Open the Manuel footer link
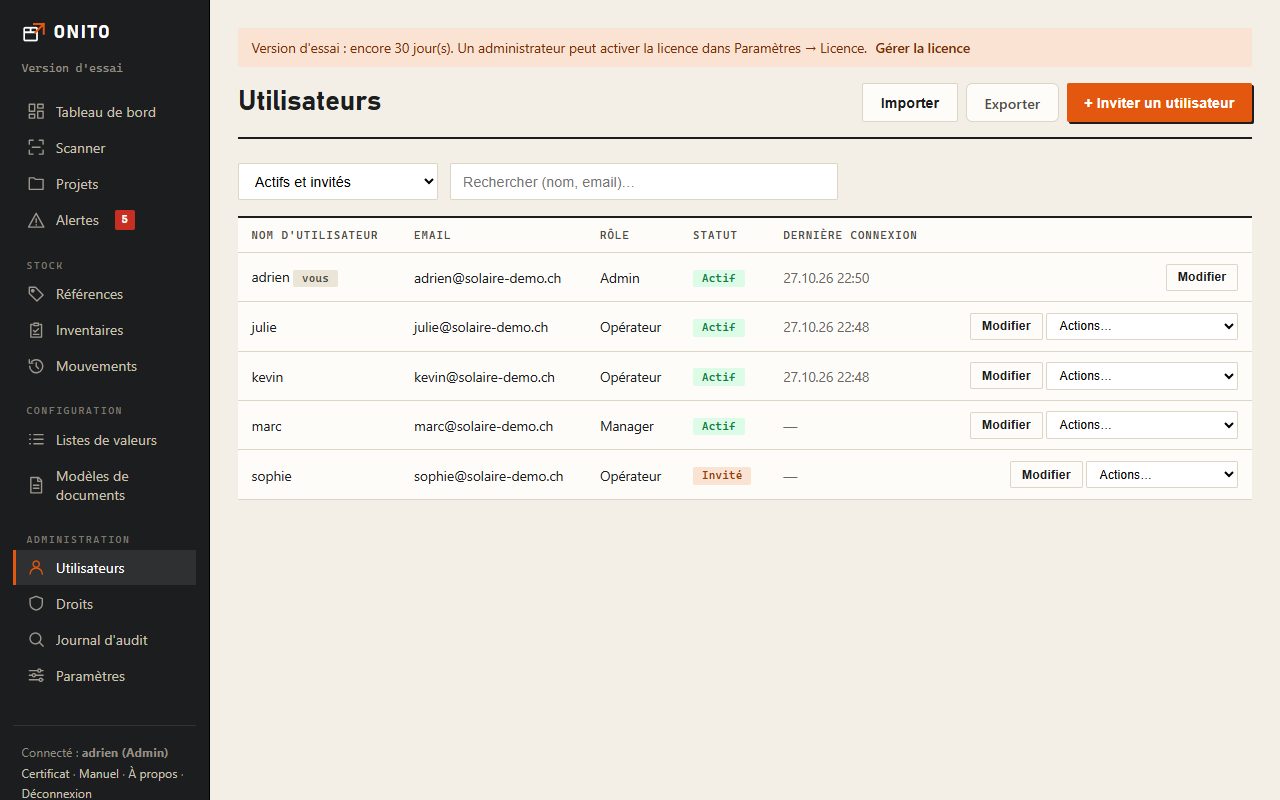Image resolution: width=1280 pixels, height=800 pixels. (99, 774)
